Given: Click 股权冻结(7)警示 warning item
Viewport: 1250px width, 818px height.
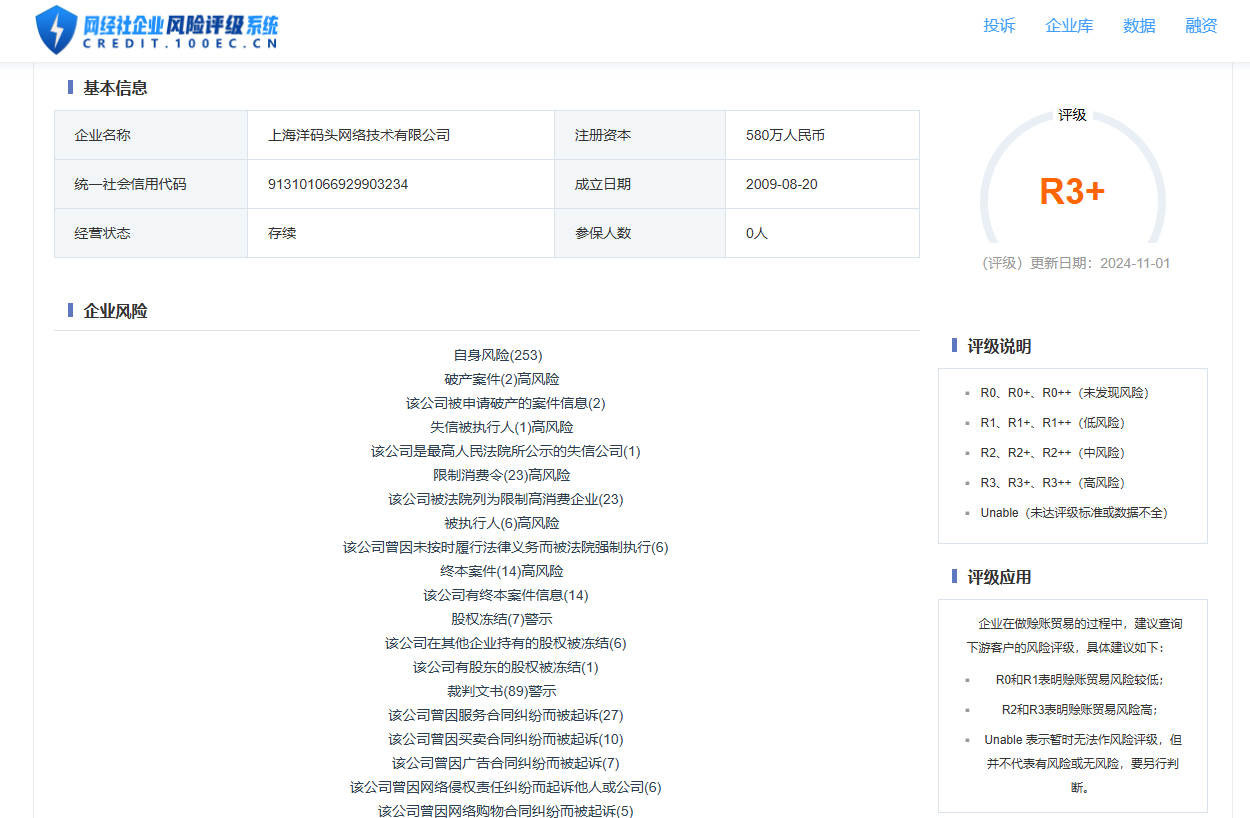Looking at the screenshot, I should pyautogui.click(x=501, y=619).
